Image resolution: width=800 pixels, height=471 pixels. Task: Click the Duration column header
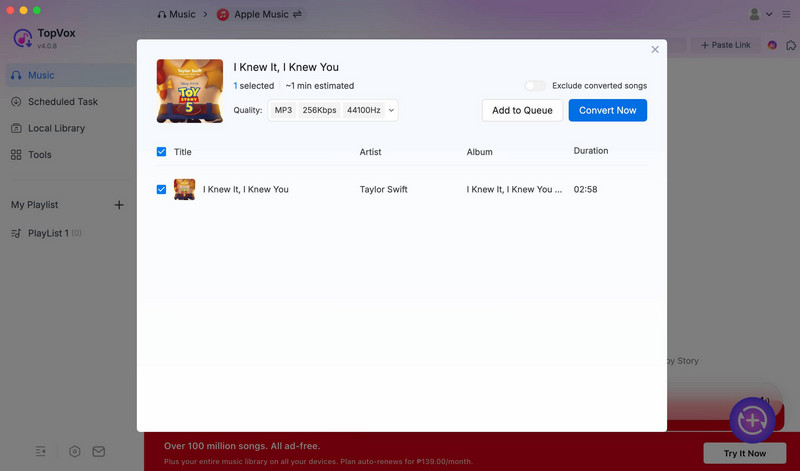click(x=591, y=151)
